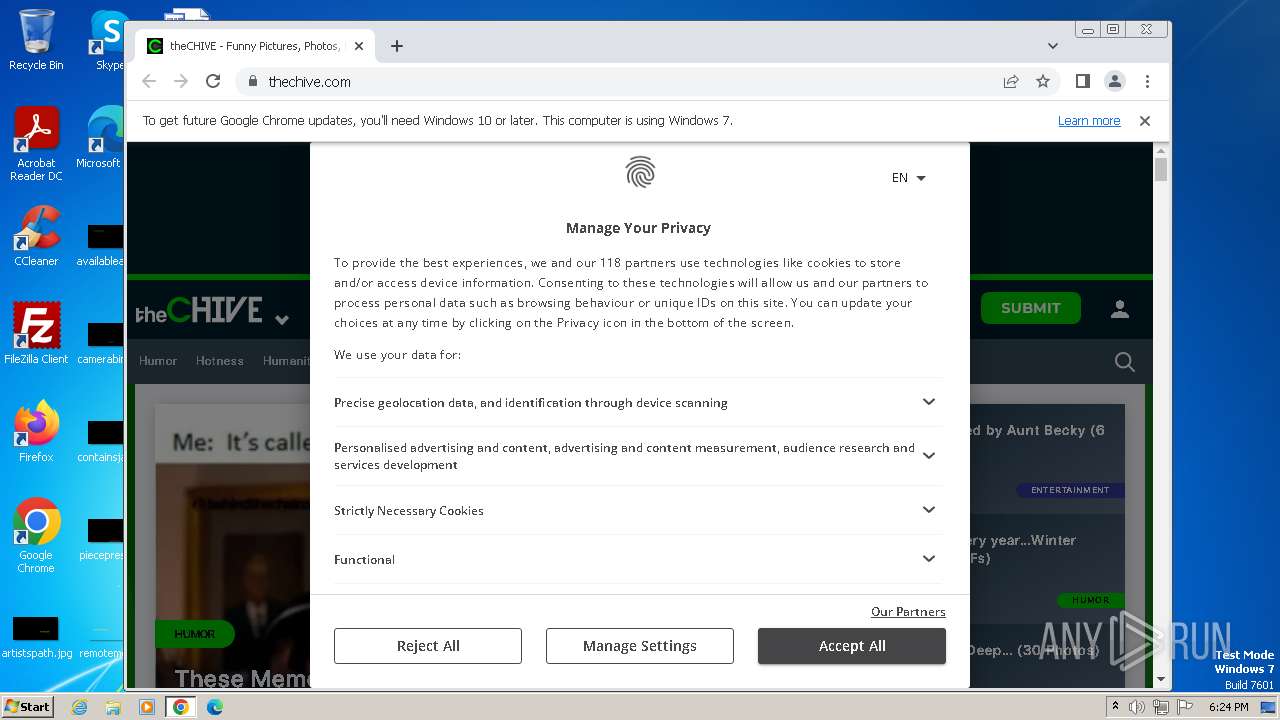Toggle the Chrome side panel icon

tap(1082, 81)
